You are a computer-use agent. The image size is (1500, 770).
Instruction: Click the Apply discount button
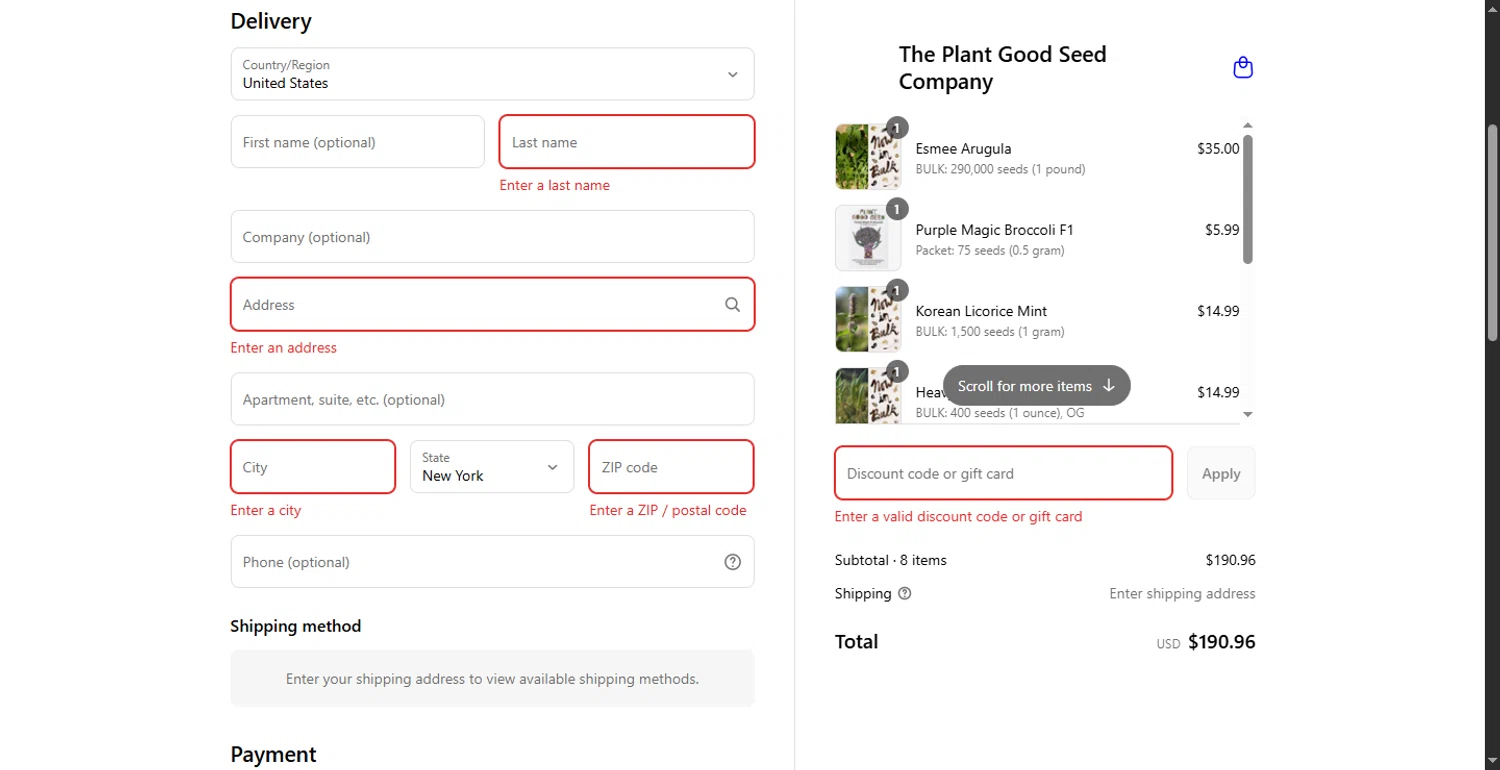[1221, 473]
